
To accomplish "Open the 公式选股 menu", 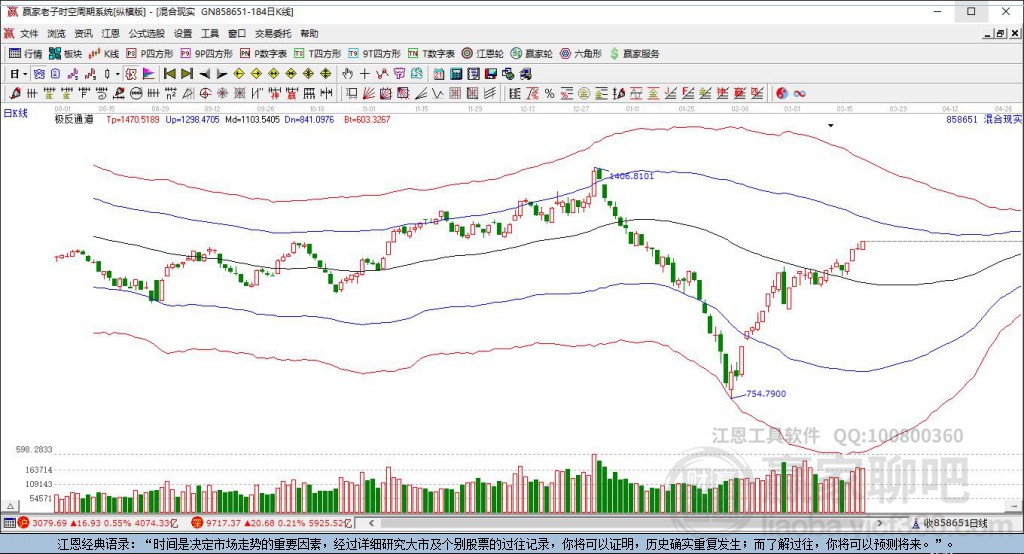I will point(146,33).
